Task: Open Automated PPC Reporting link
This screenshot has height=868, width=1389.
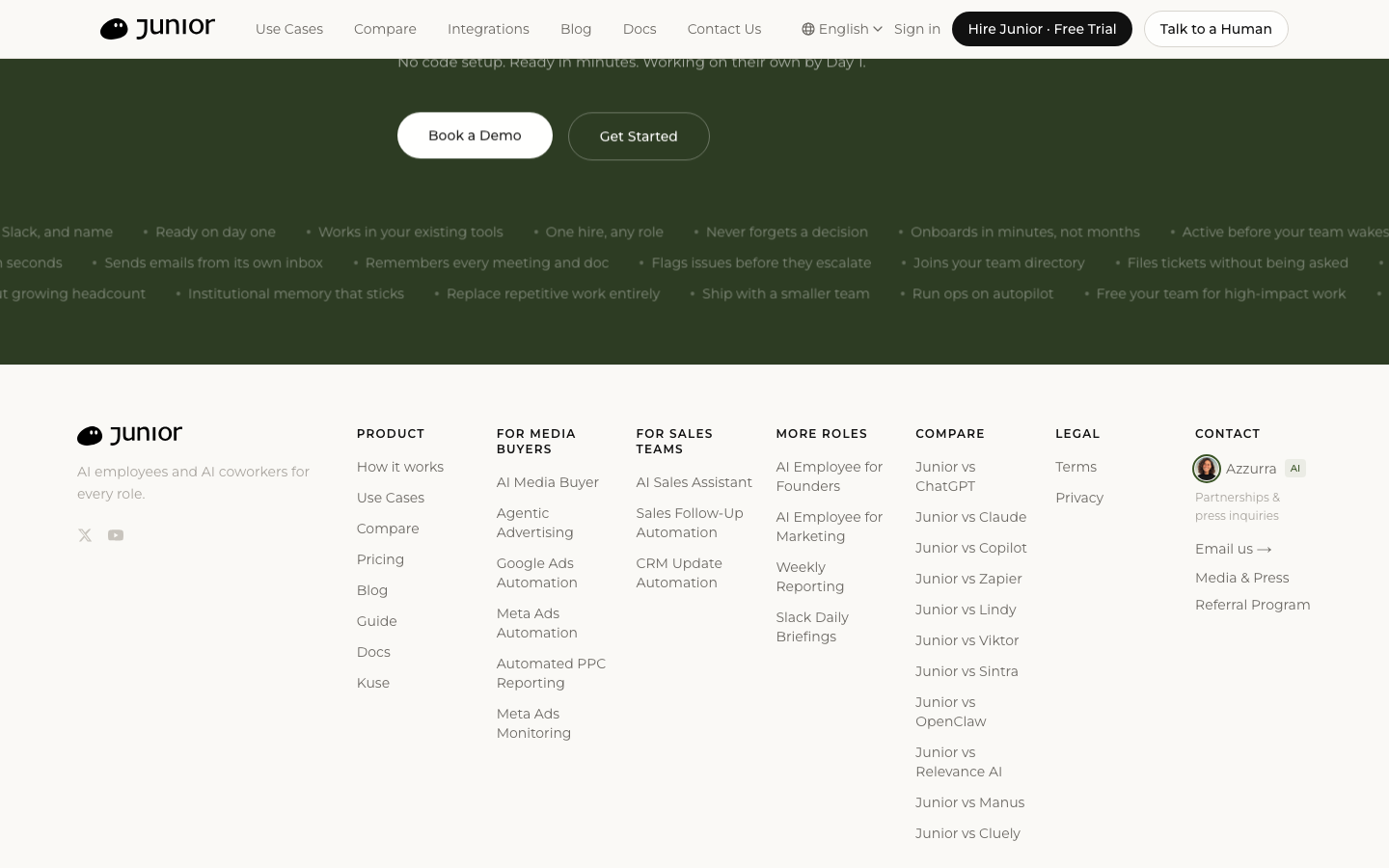Action: point(551,673)
